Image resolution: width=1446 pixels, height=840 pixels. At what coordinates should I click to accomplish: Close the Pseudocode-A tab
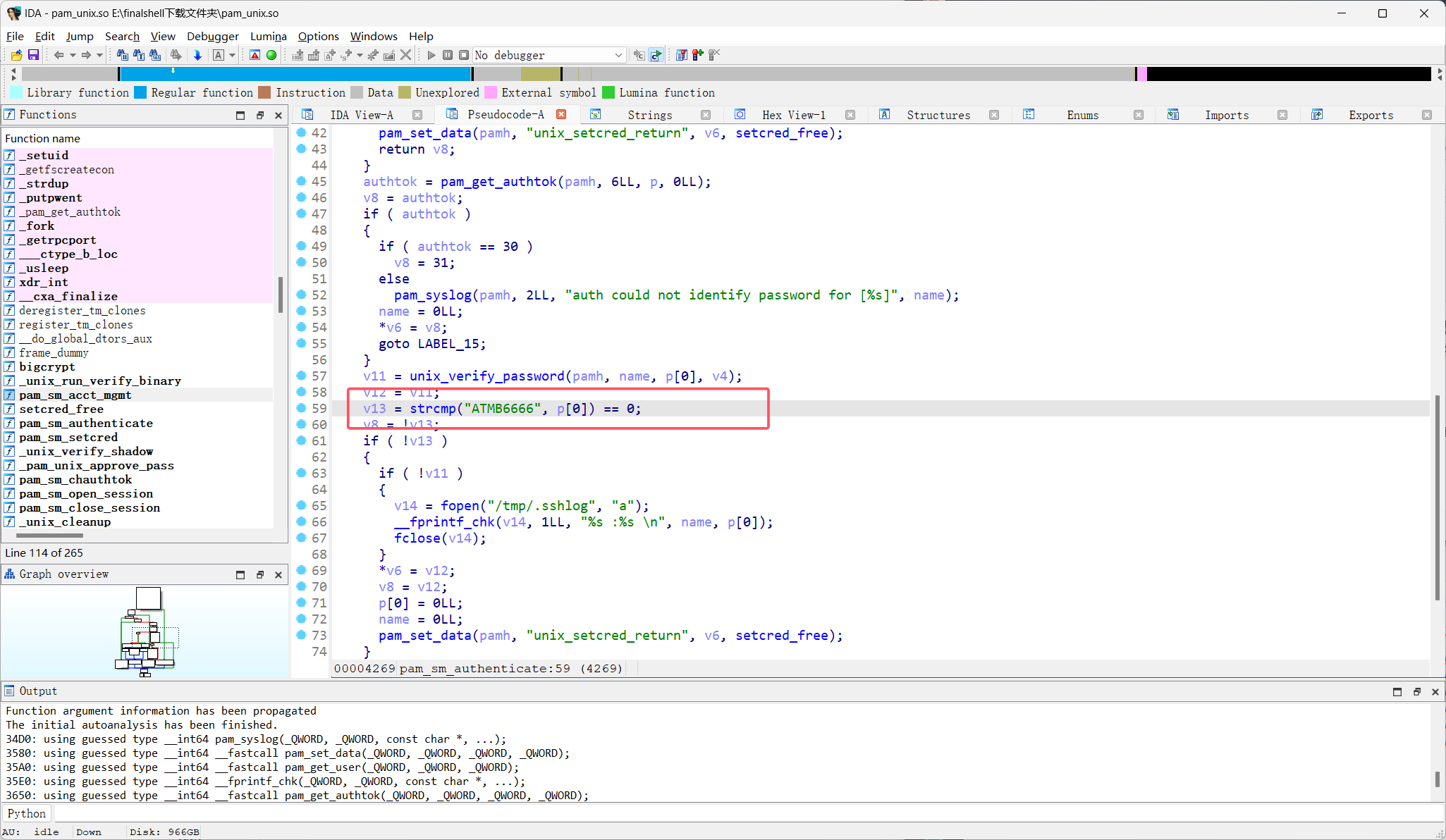coord(561,115)
